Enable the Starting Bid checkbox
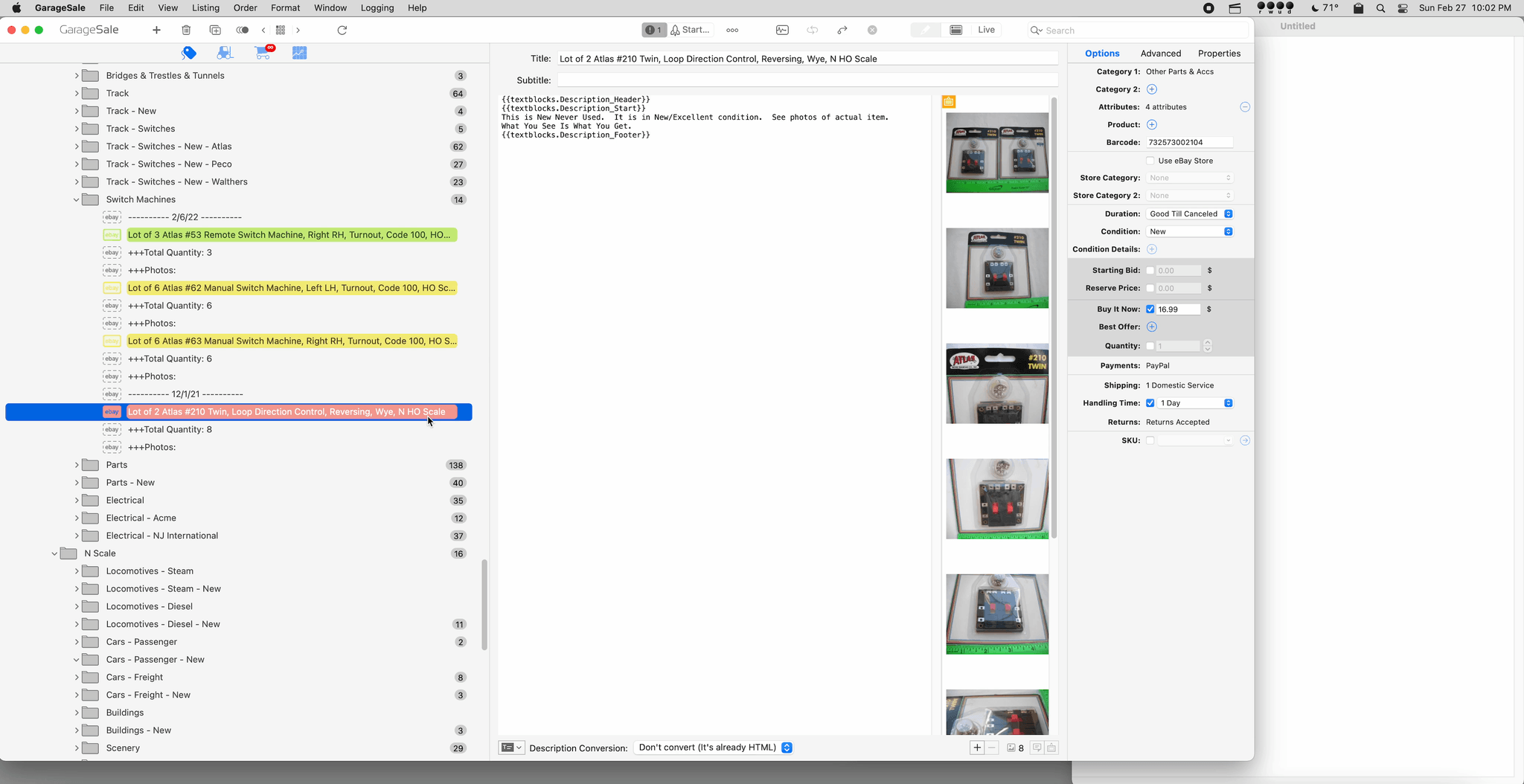The height and width of the screenshot is (784, 1524). (1150, 271)
